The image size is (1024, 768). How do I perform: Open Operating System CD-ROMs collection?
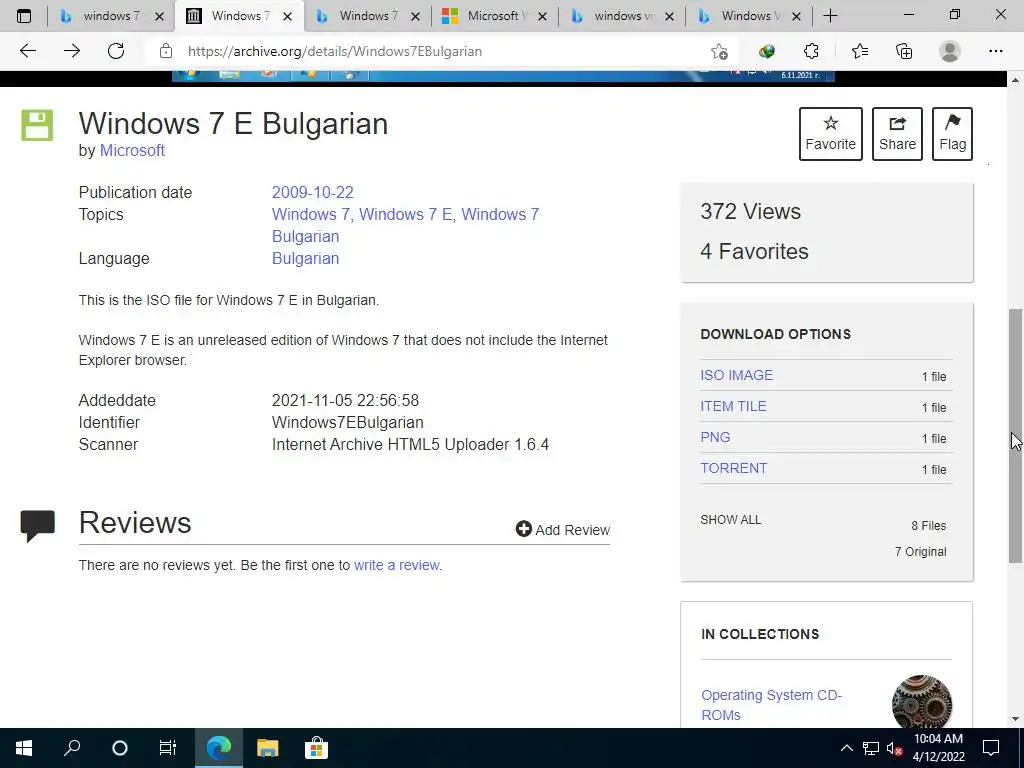pyautogui.click(x=772, y=705)
